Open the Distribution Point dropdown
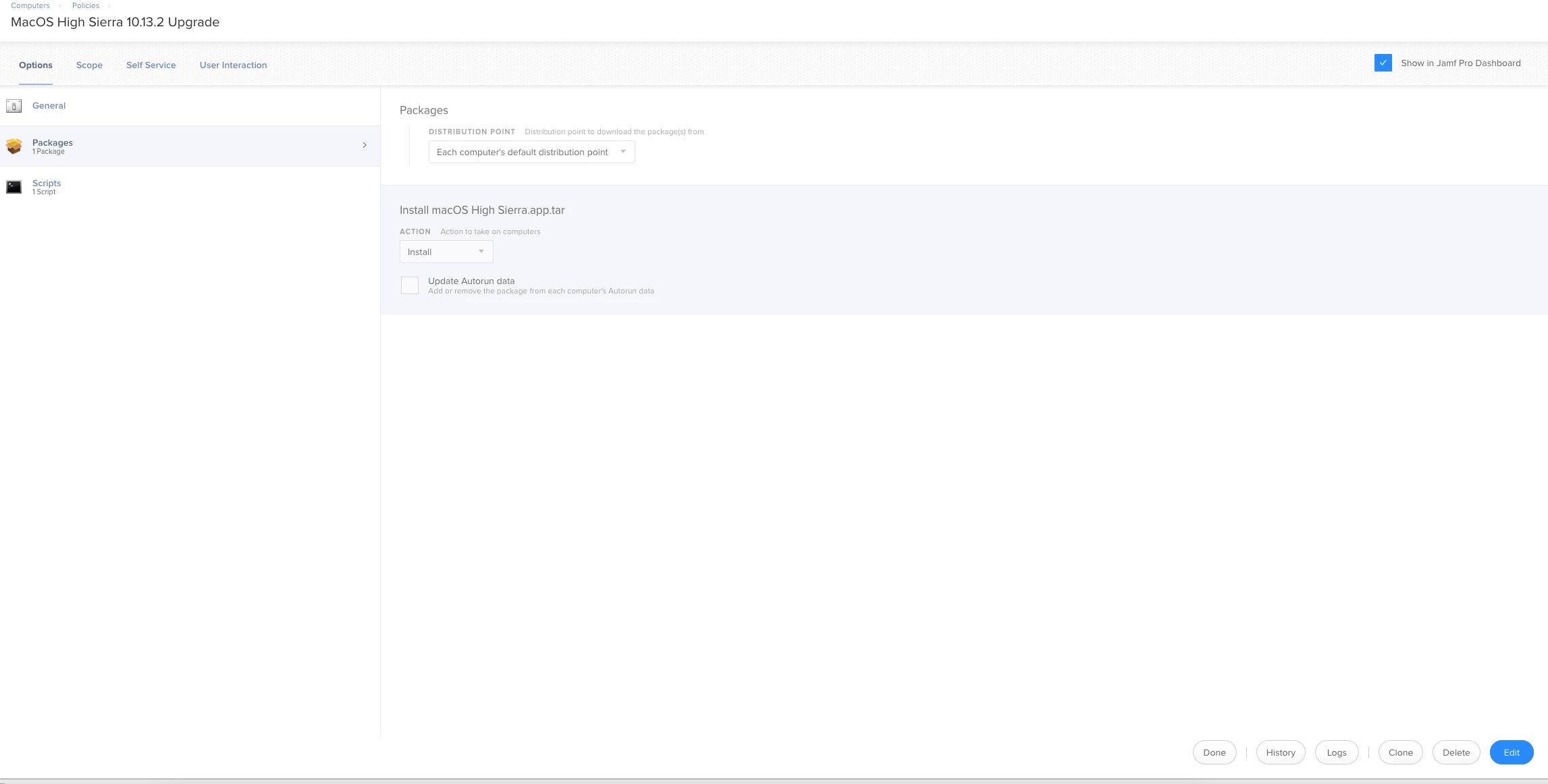This screenshot has height=784, width=1548. (x=531, y=152)
